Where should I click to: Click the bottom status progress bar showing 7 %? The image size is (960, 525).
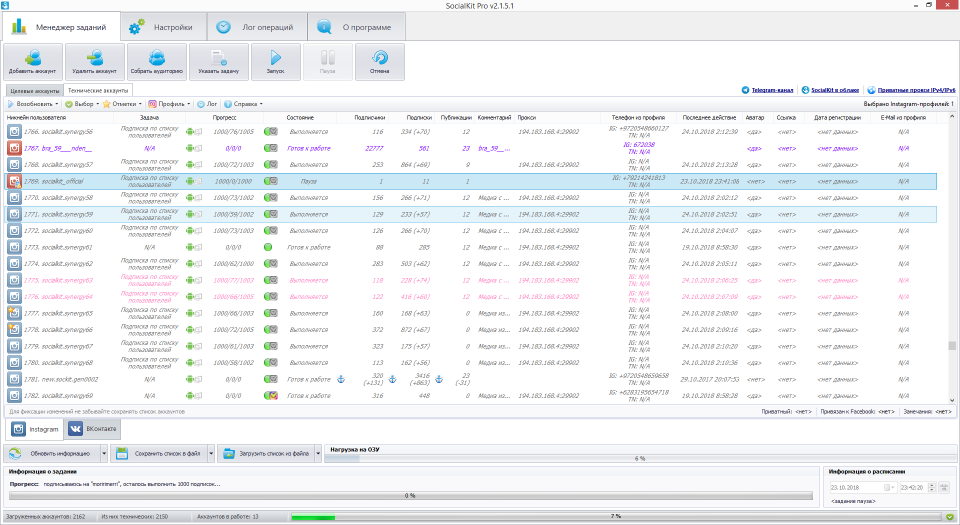click(616, 517)
